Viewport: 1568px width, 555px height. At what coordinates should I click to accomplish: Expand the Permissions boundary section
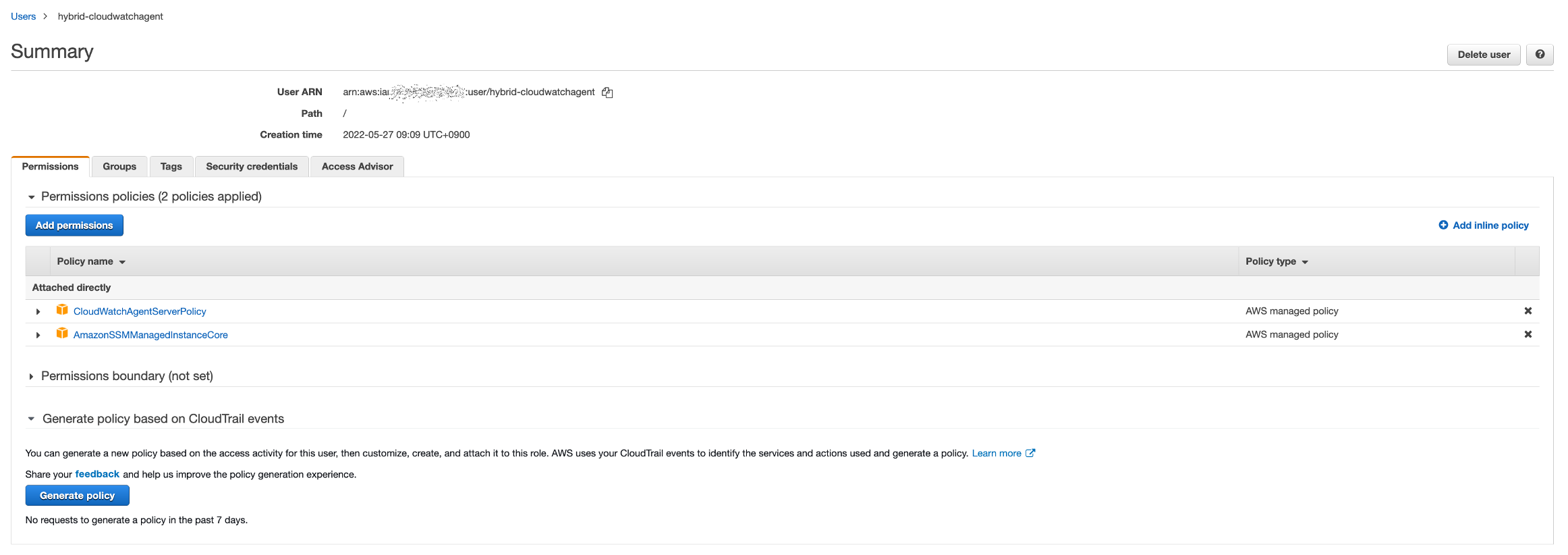tap(31, 377)
